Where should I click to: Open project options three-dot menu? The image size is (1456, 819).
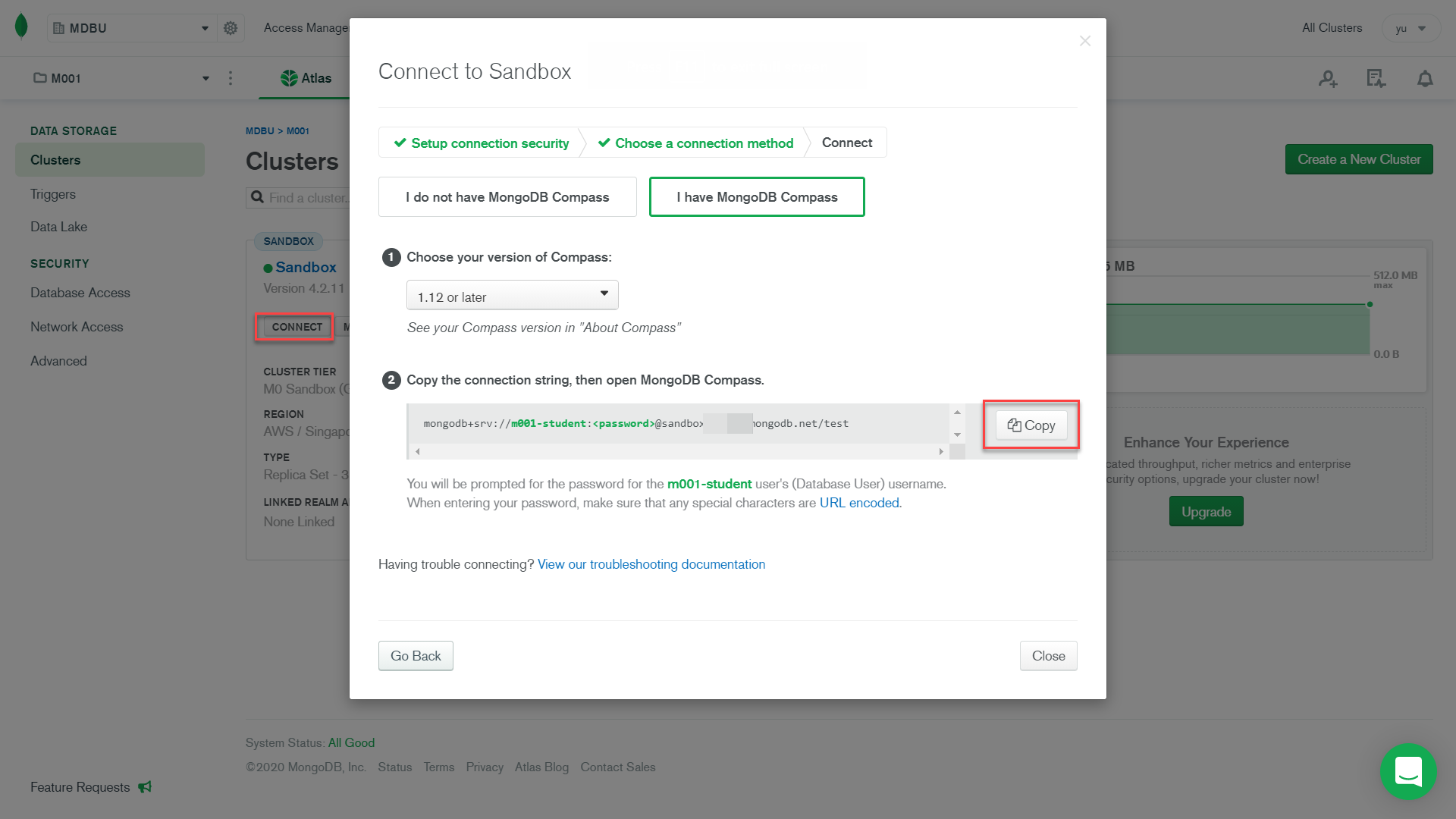coord(231,78)
